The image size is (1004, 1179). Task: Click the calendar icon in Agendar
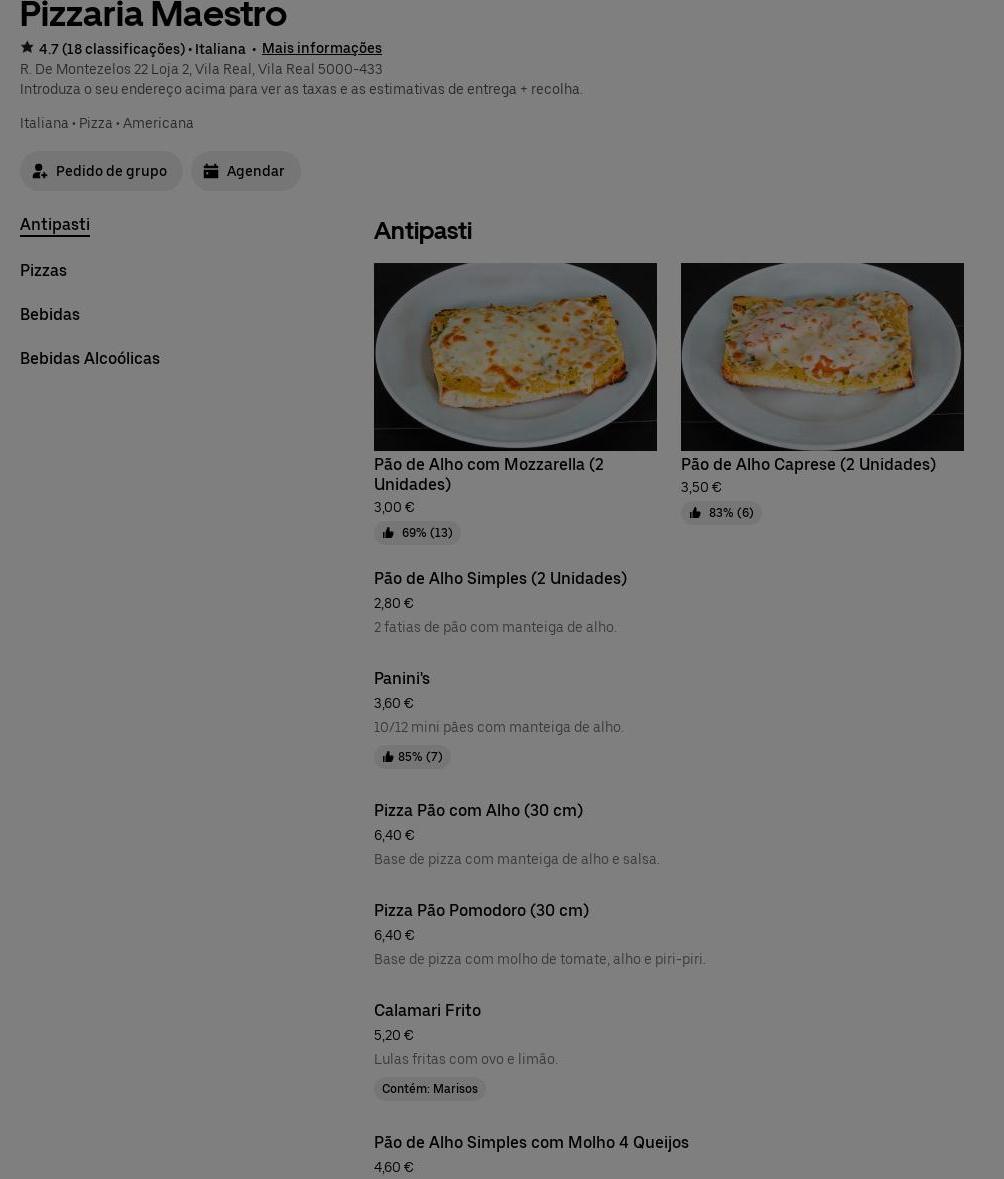click(211, 171)
